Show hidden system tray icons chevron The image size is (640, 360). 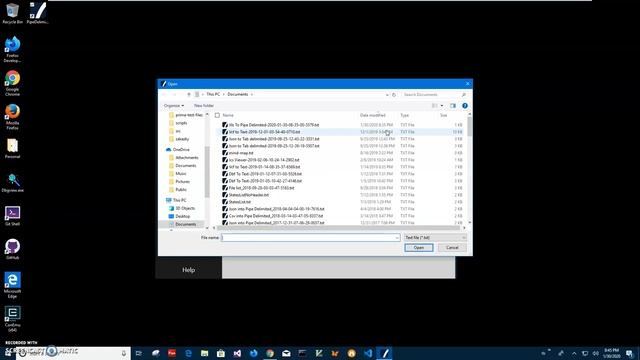point(574,353)
